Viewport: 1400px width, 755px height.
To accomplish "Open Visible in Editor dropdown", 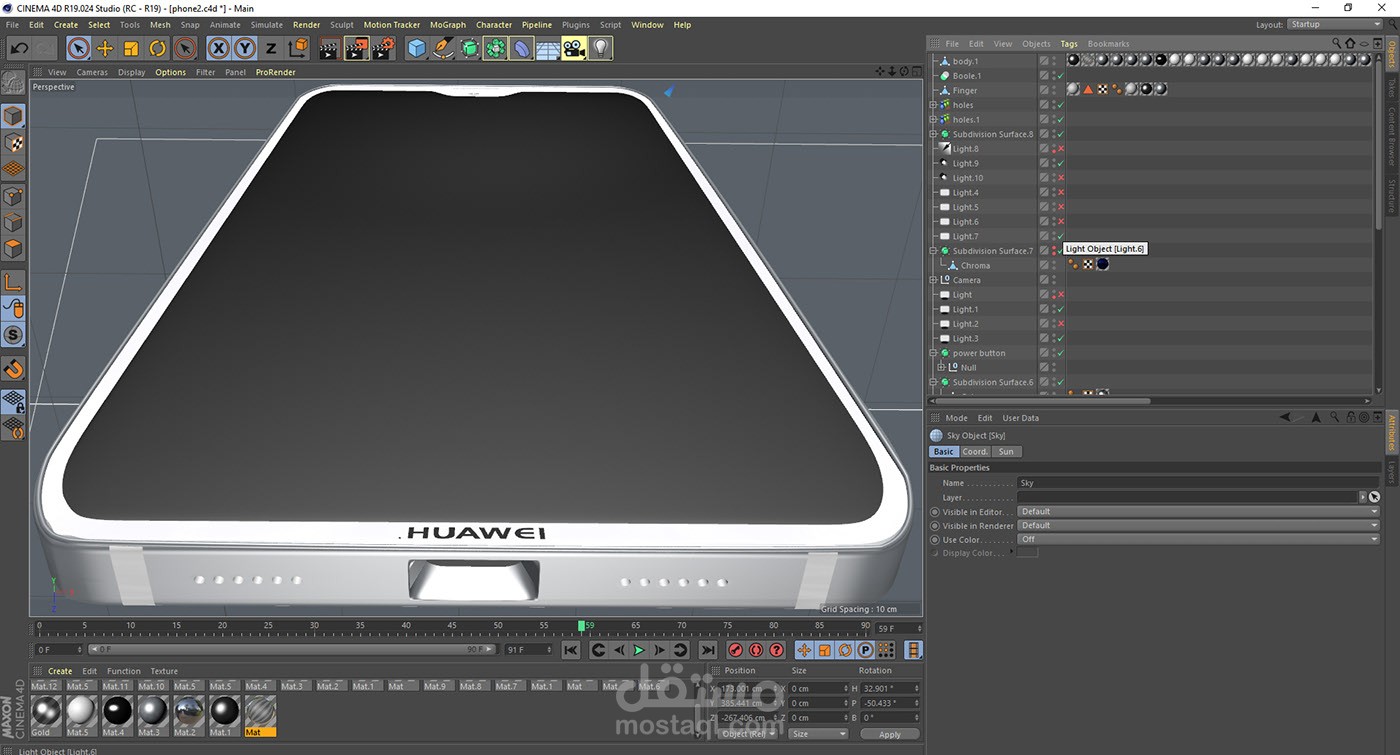I will point(1198,511).
